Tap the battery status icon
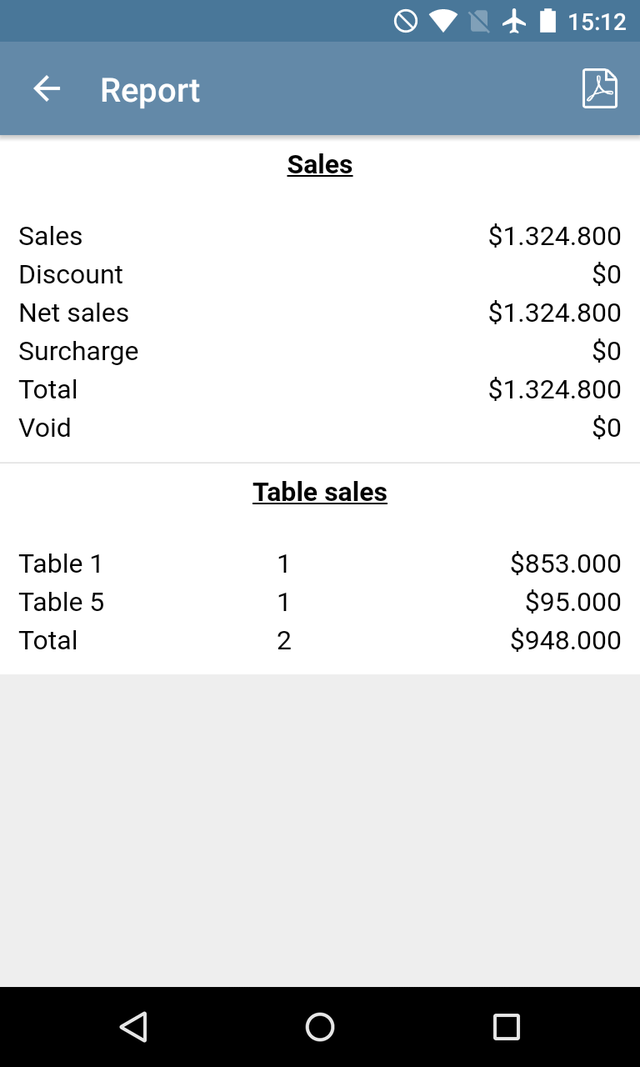 [547, 21]
